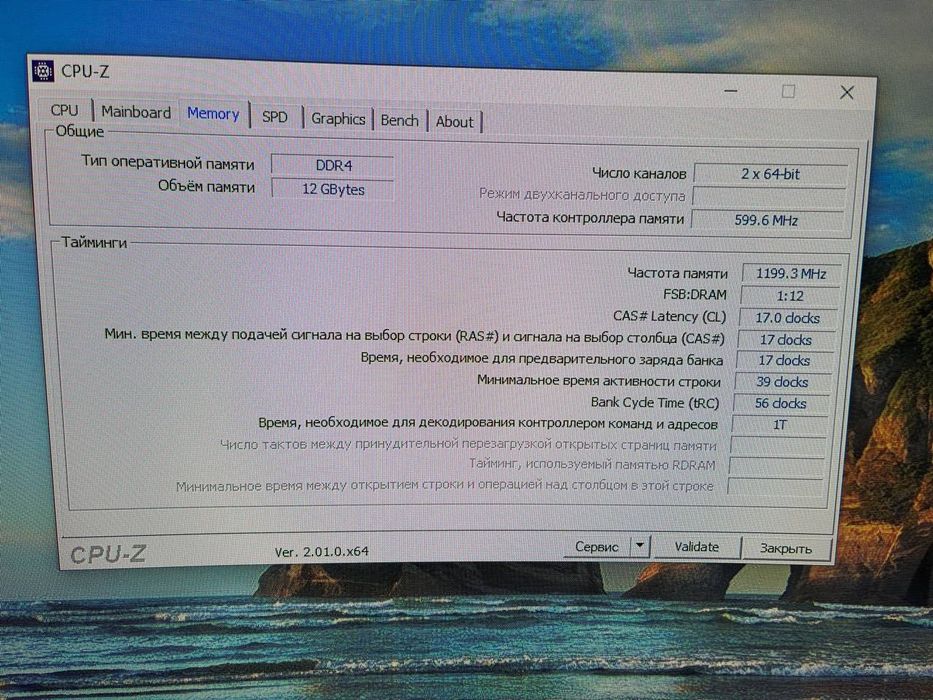Open the Bench tab
The width and height of the screenshot is (933, 700).
[399, 120]
